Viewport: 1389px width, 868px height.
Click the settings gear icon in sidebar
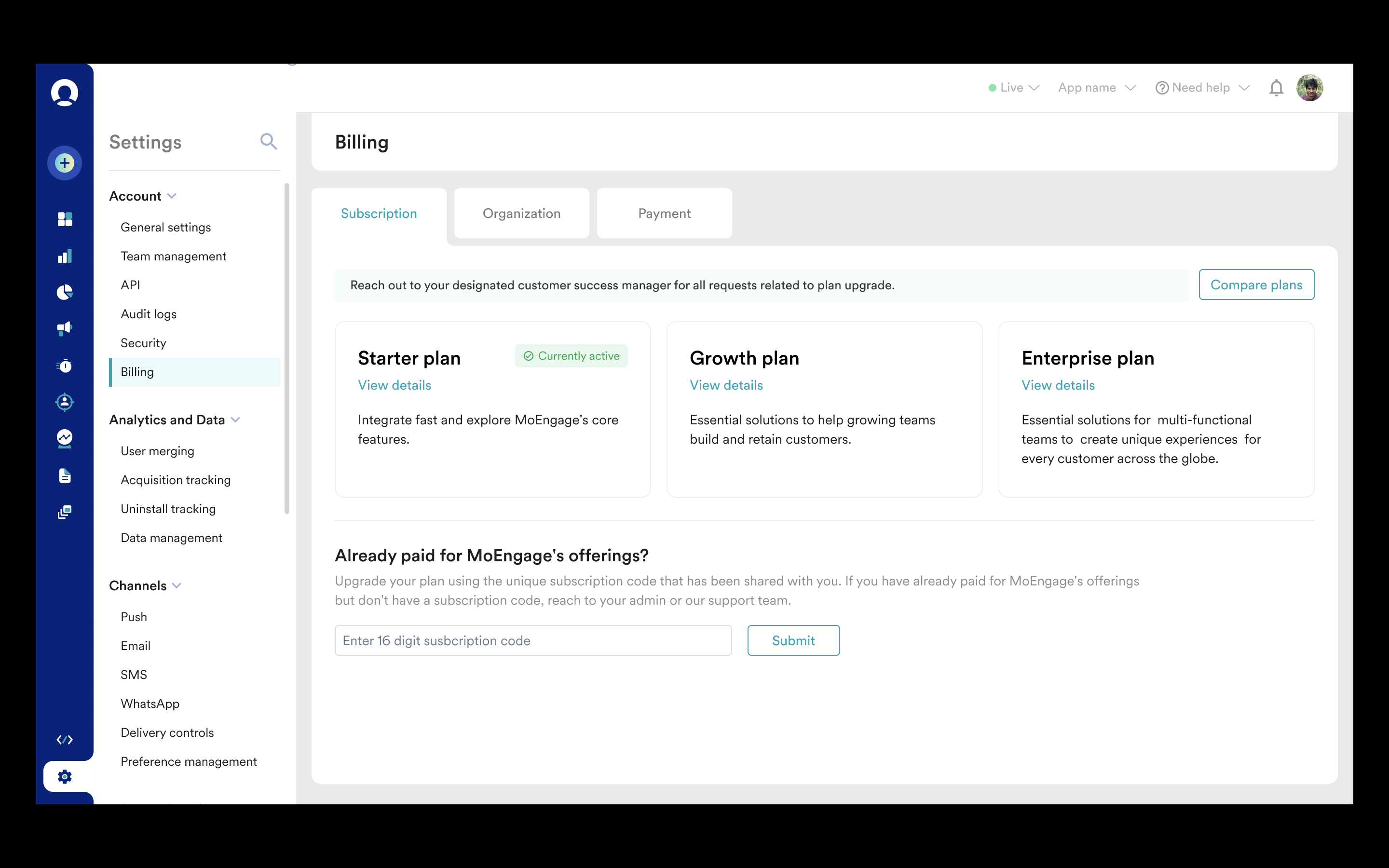click(64, 777)
